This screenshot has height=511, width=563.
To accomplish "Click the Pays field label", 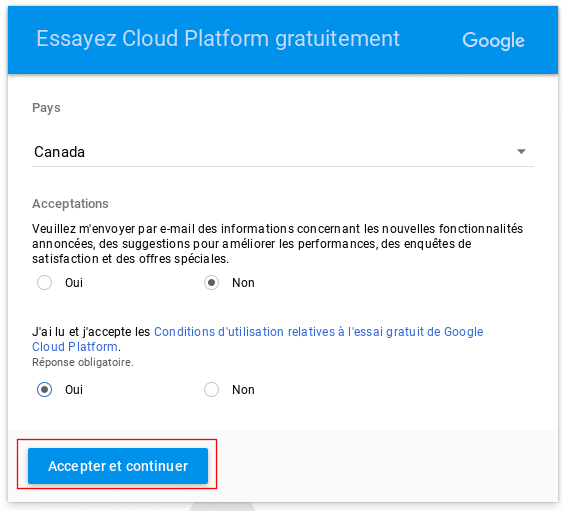I will tap(46, 108).
